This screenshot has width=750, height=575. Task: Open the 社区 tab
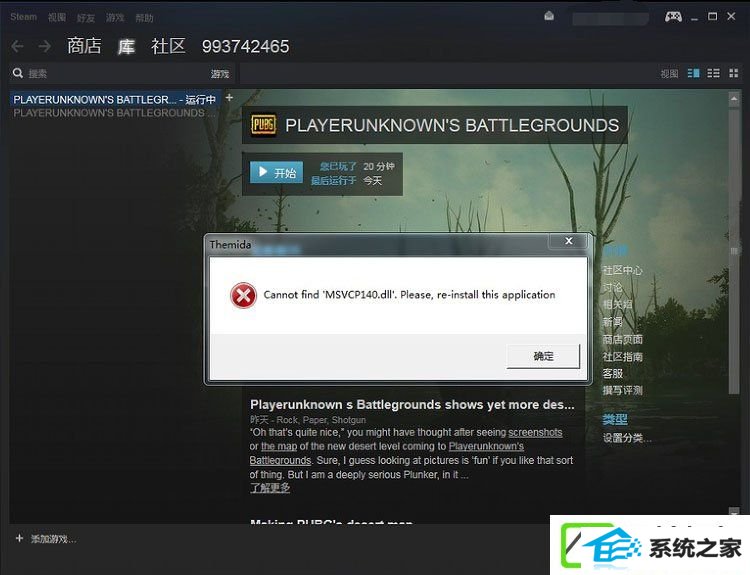(168, 46)
